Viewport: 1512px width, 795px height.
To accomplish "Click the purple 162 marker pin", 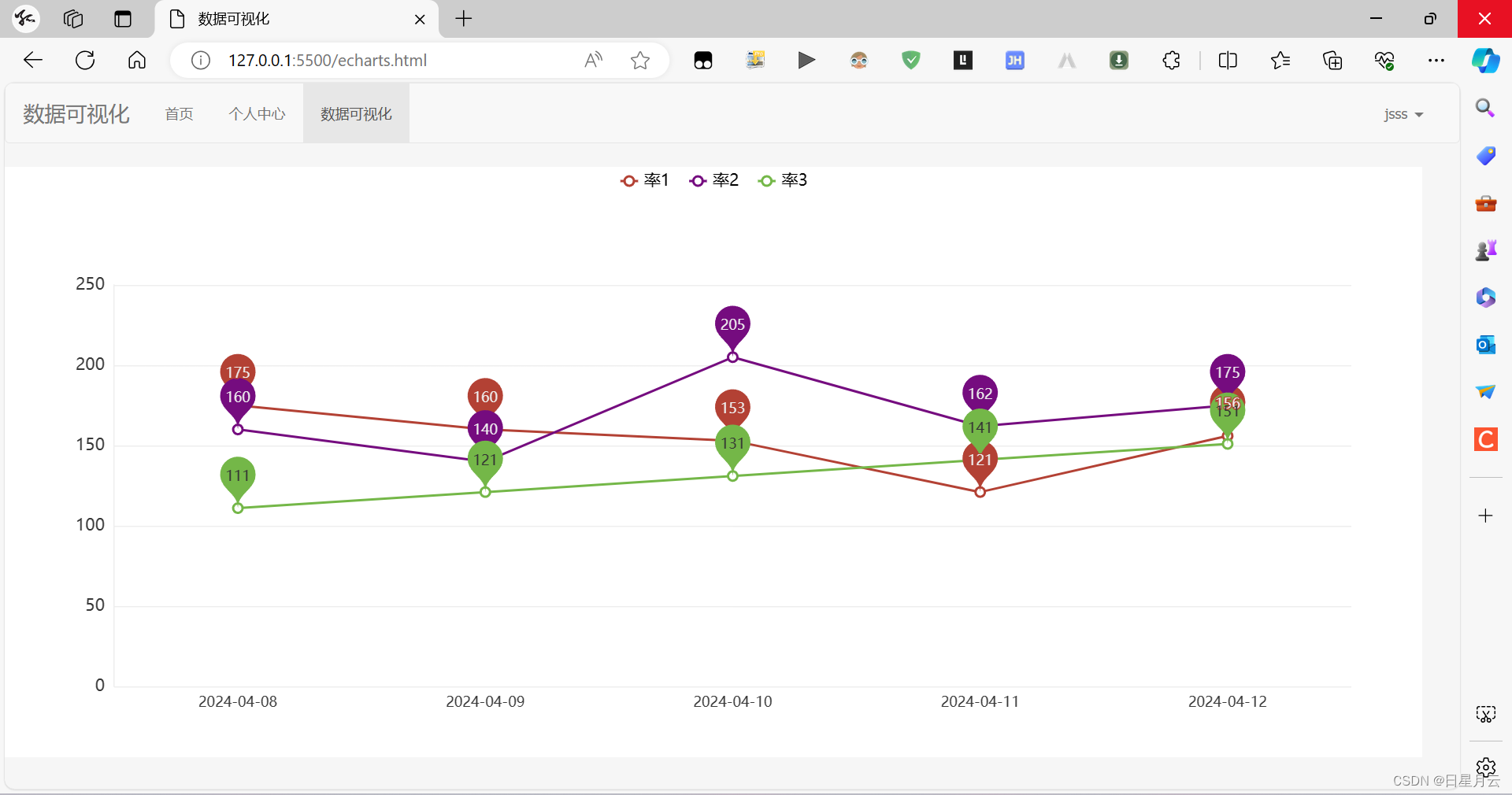I will point(980,393).
